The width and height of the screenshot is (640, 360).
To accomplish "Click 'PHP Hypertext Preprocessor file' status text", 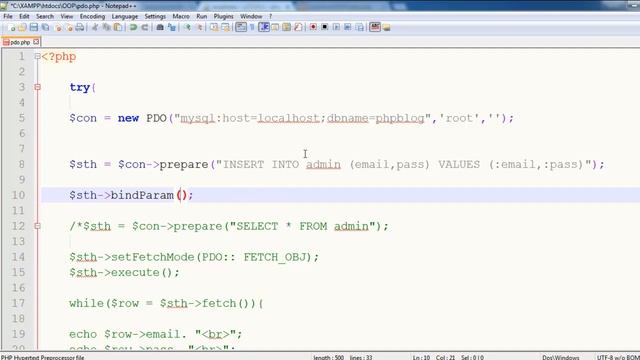I will 42,357.
